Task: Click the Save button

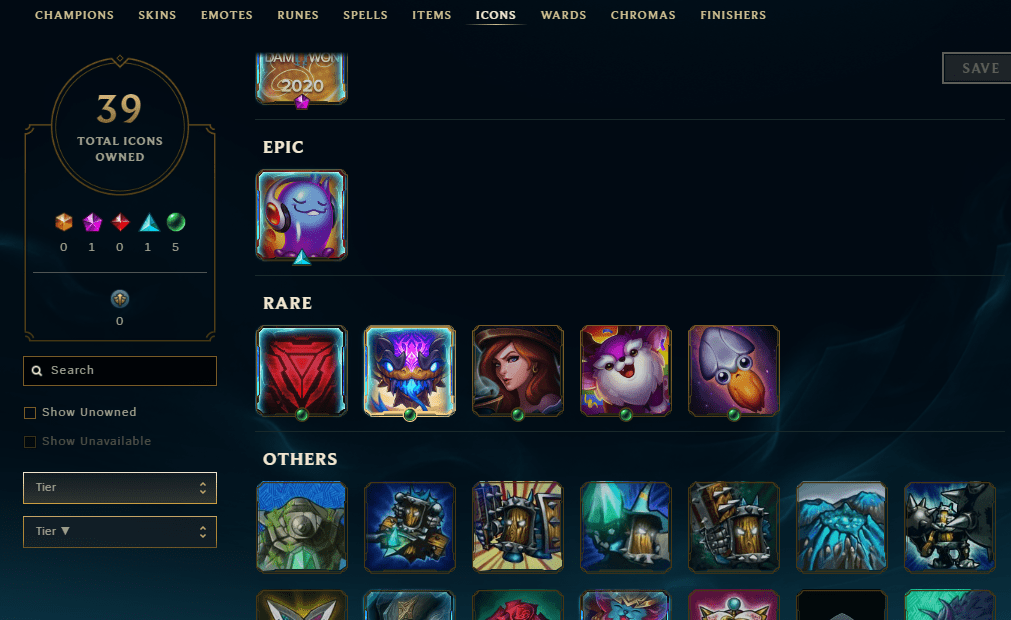Action: point(977,68)
